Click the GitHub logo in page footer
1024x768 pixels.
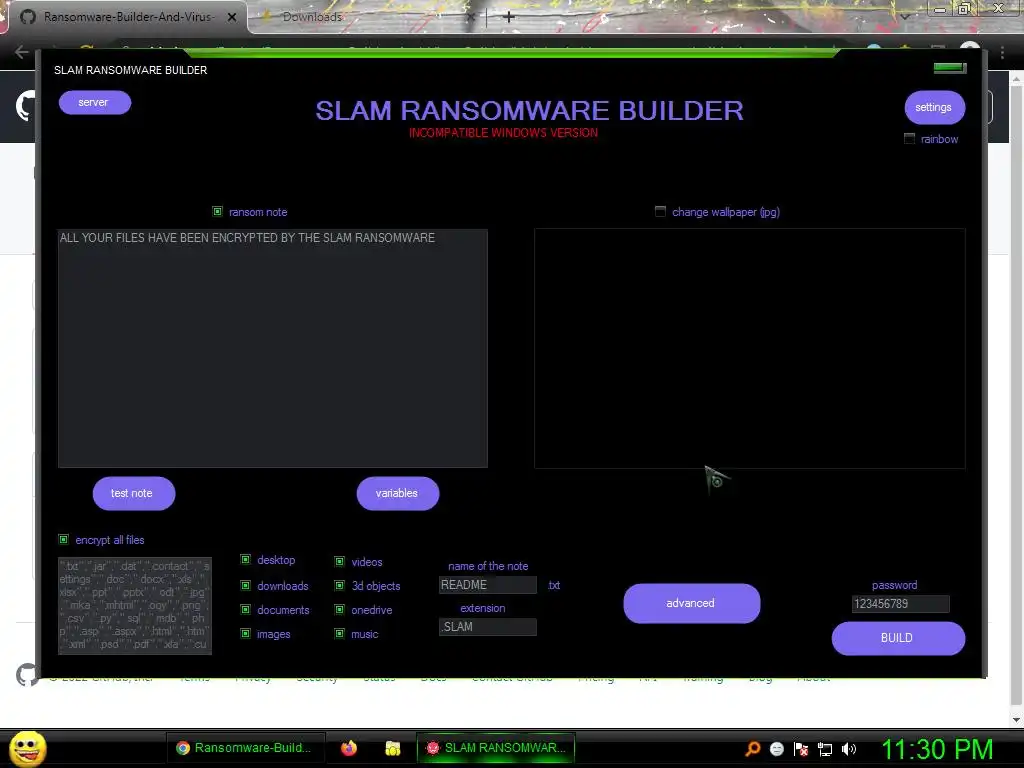pyautogui.click(x=27, y=675)
